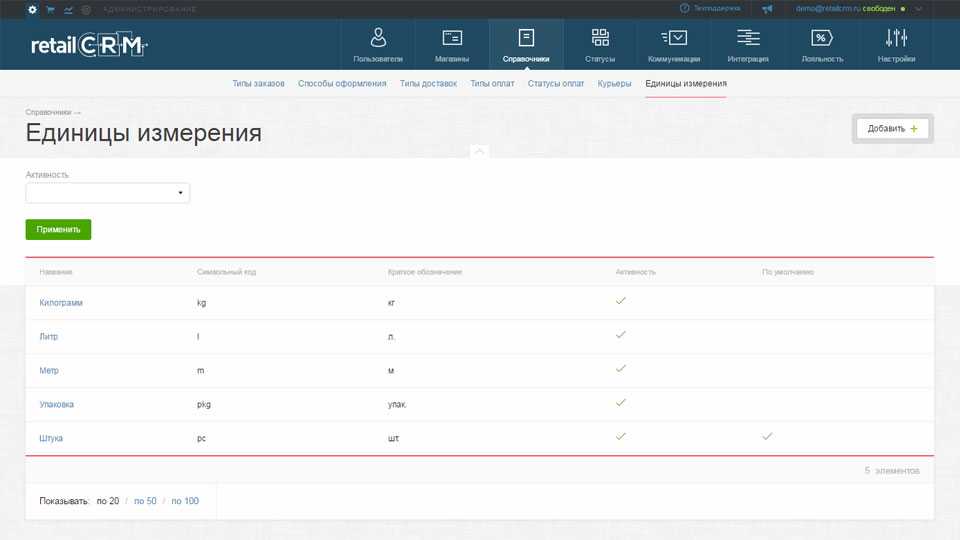
Task: Click activity checkmark in Килограмм row
Action: 621,301
